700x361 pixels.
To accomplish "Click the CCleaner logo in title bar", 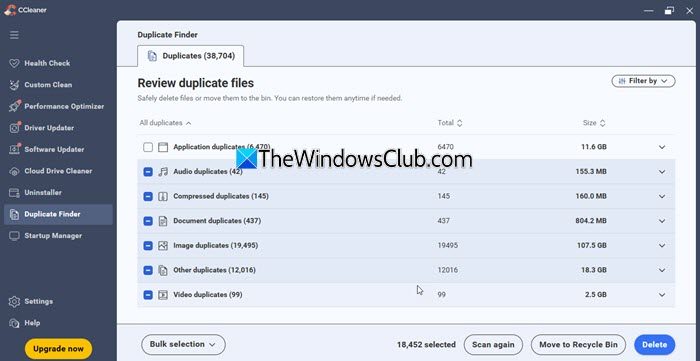I will point(10,10).
